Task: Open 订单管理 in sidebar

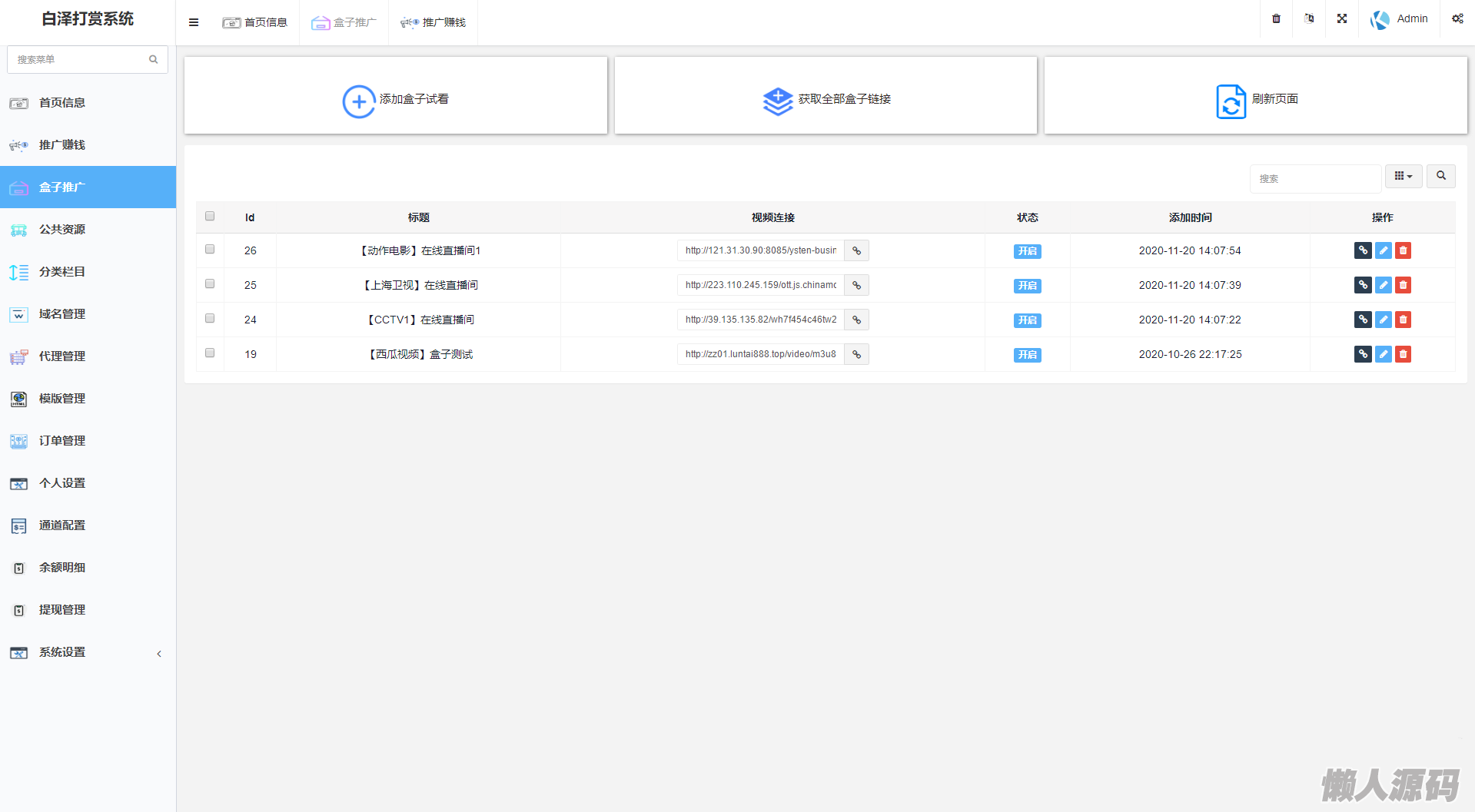Action: pyautogui.click(x=62, y=441)
